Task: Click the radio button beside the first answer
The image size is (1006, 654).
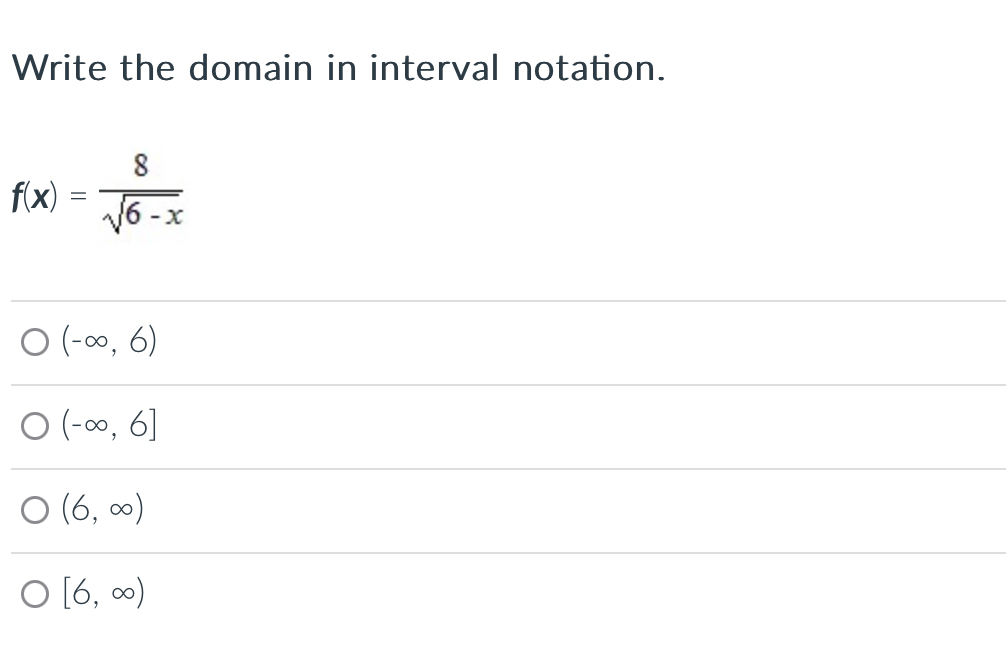Action: (35, 341)
